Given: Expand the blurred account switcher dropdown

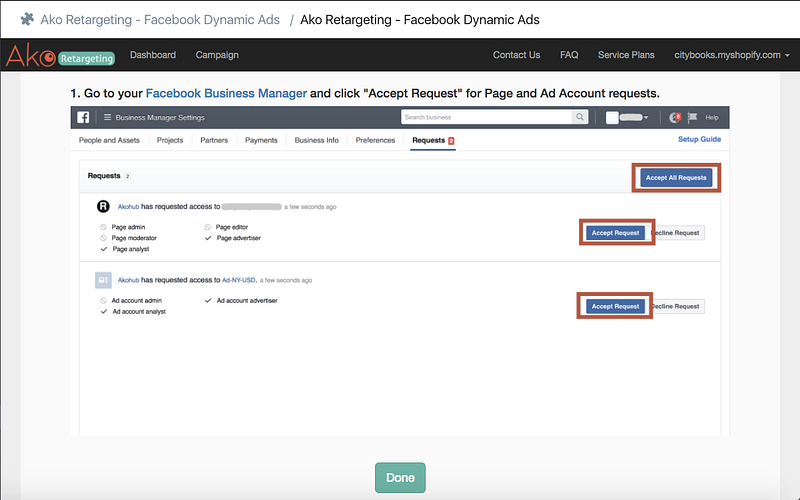Looking at the screenshot, I should (627, 117).
